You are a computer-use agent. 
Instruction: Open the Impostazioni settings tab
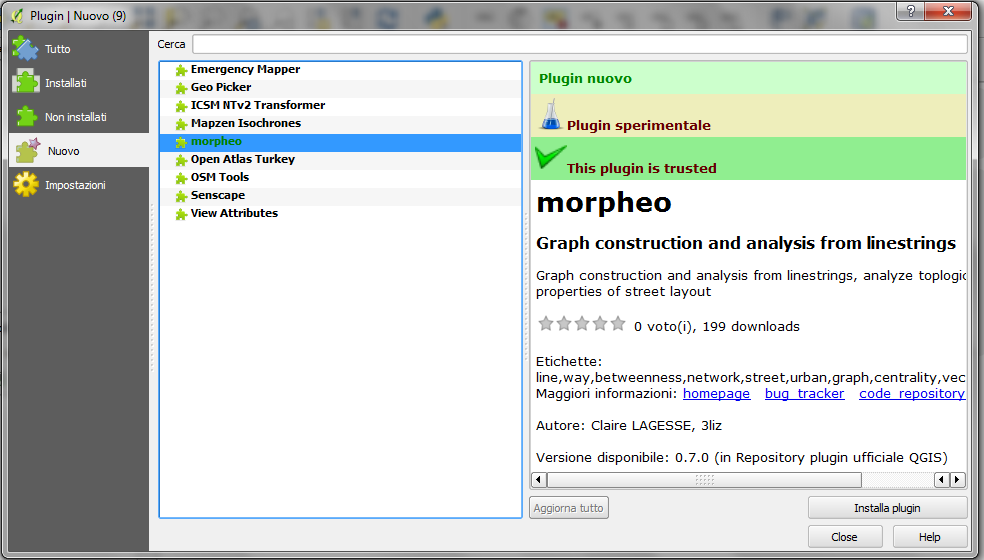(x=78, y=185)
